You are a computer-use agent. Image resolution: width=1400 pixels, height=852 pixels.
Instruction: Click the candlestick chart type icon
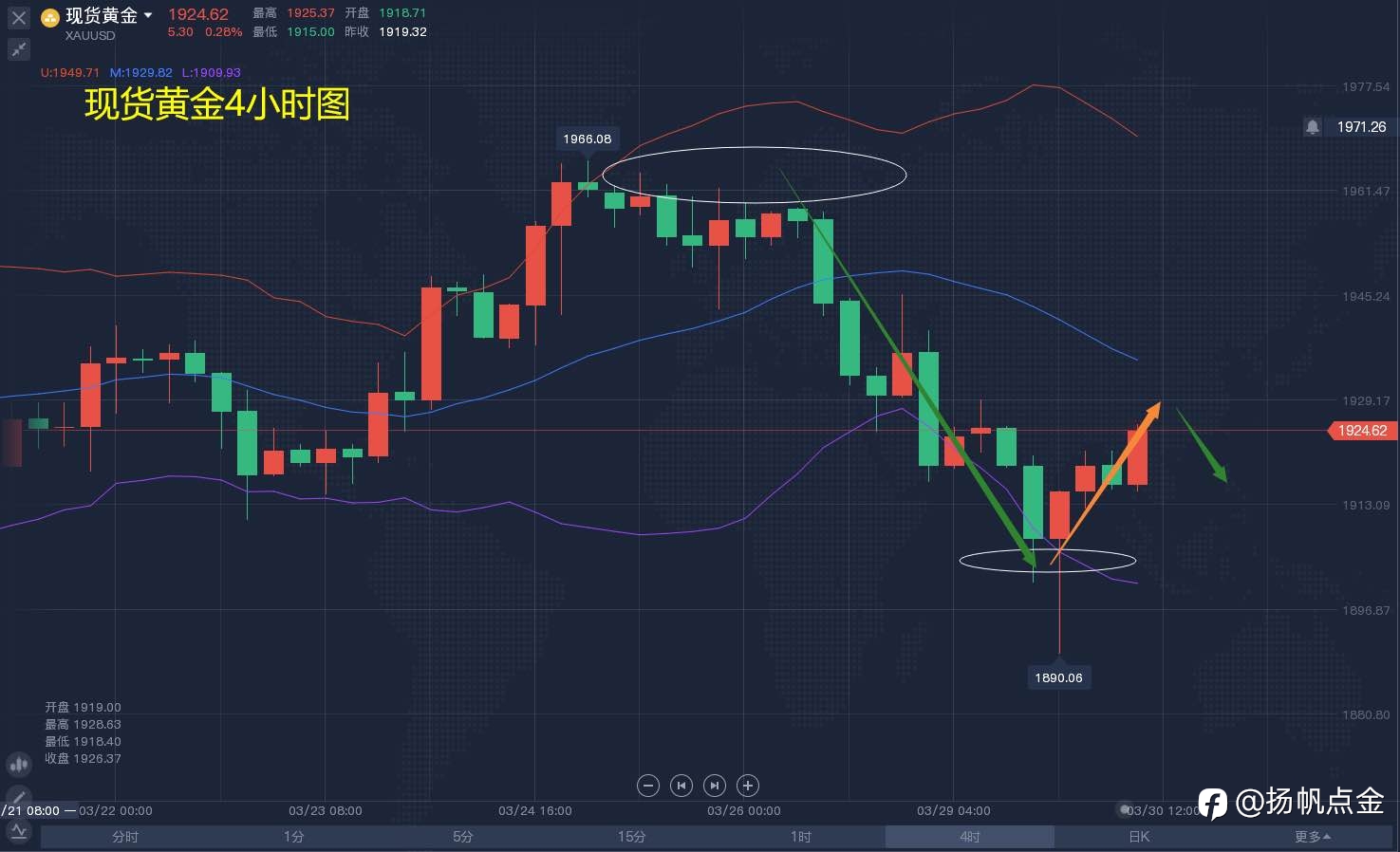pyautogui.click(x=19, y=764)
